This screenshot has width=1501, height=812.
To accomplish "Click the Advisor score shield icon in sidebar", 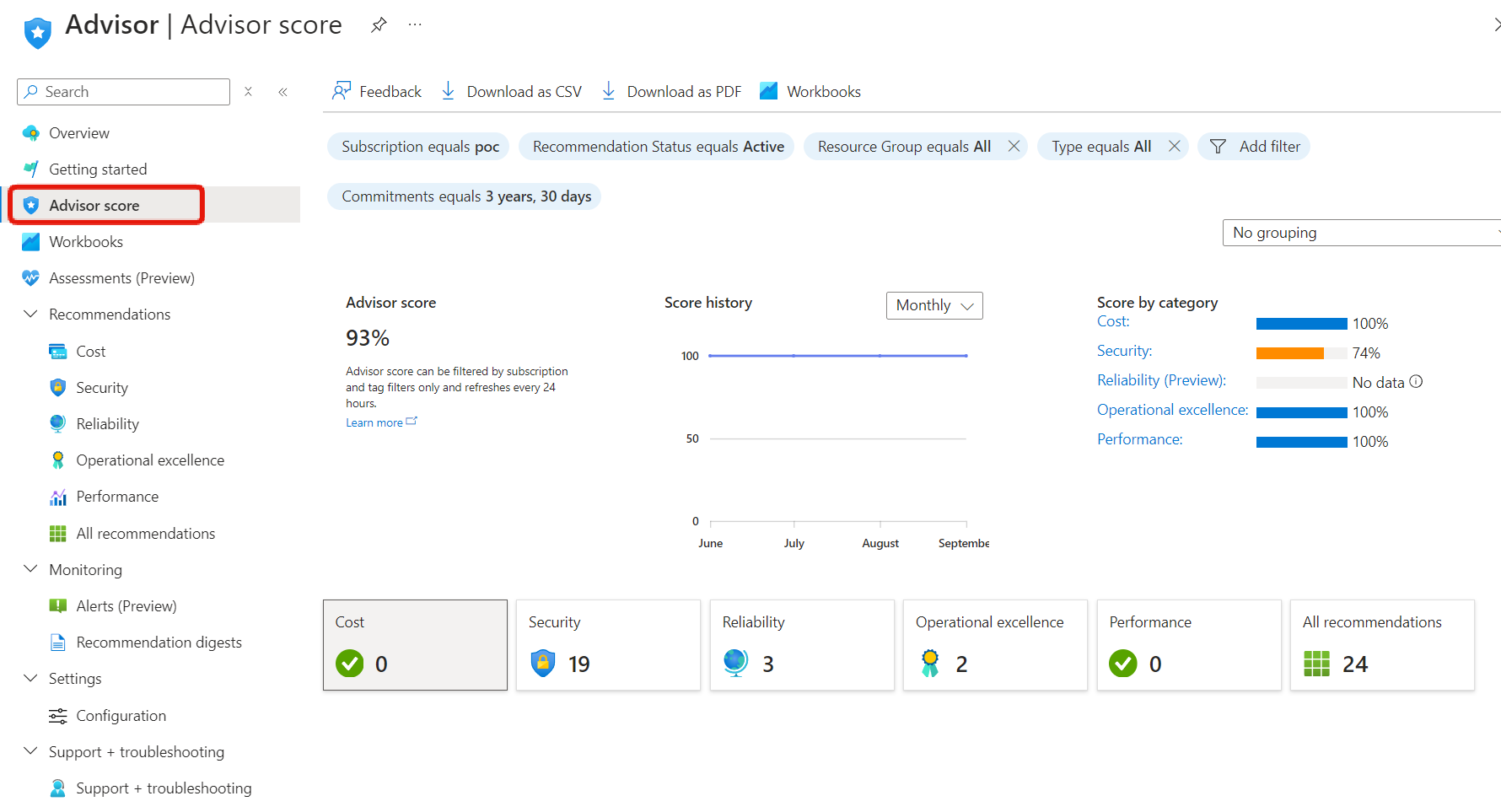I will point(31,206).
